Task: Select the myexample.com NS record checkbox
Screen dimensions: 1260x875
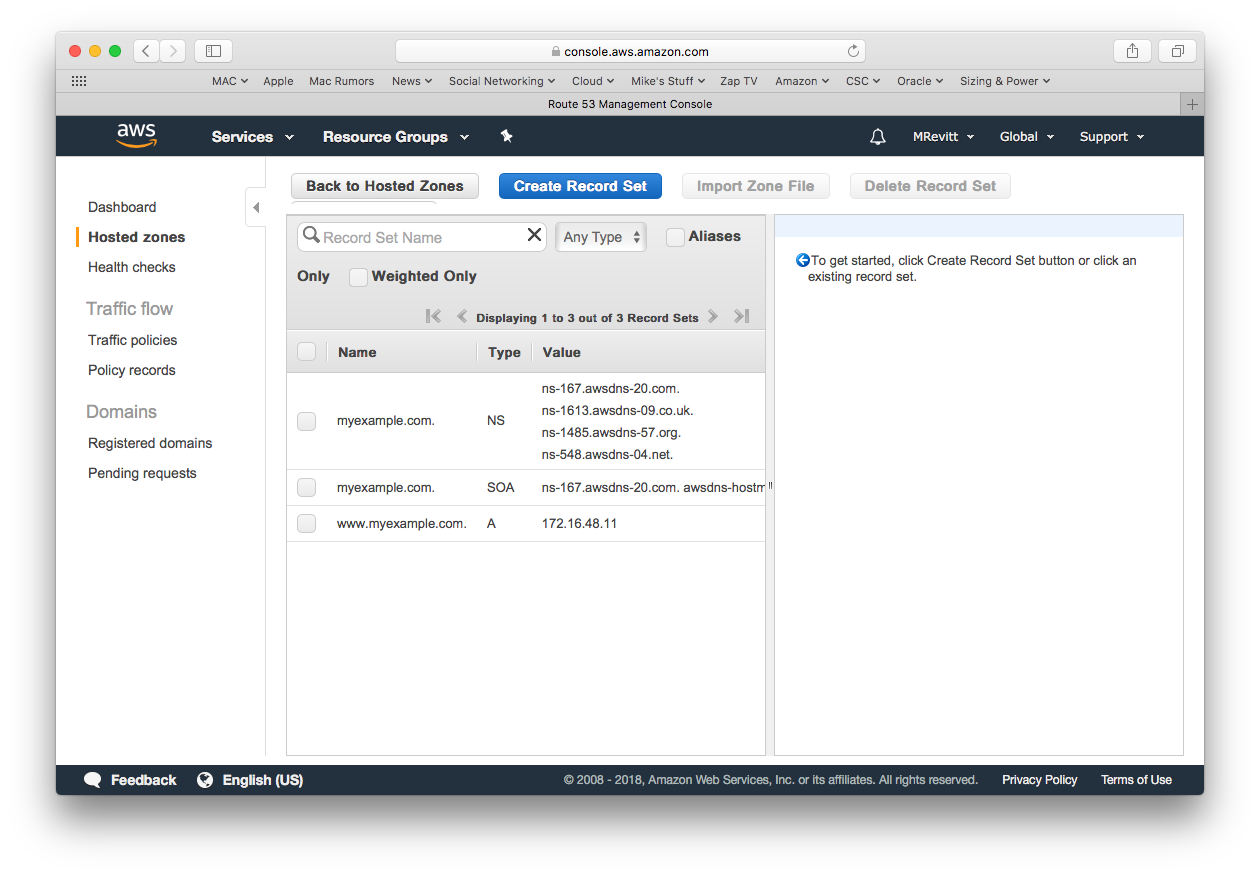Action: pos(307,421)
